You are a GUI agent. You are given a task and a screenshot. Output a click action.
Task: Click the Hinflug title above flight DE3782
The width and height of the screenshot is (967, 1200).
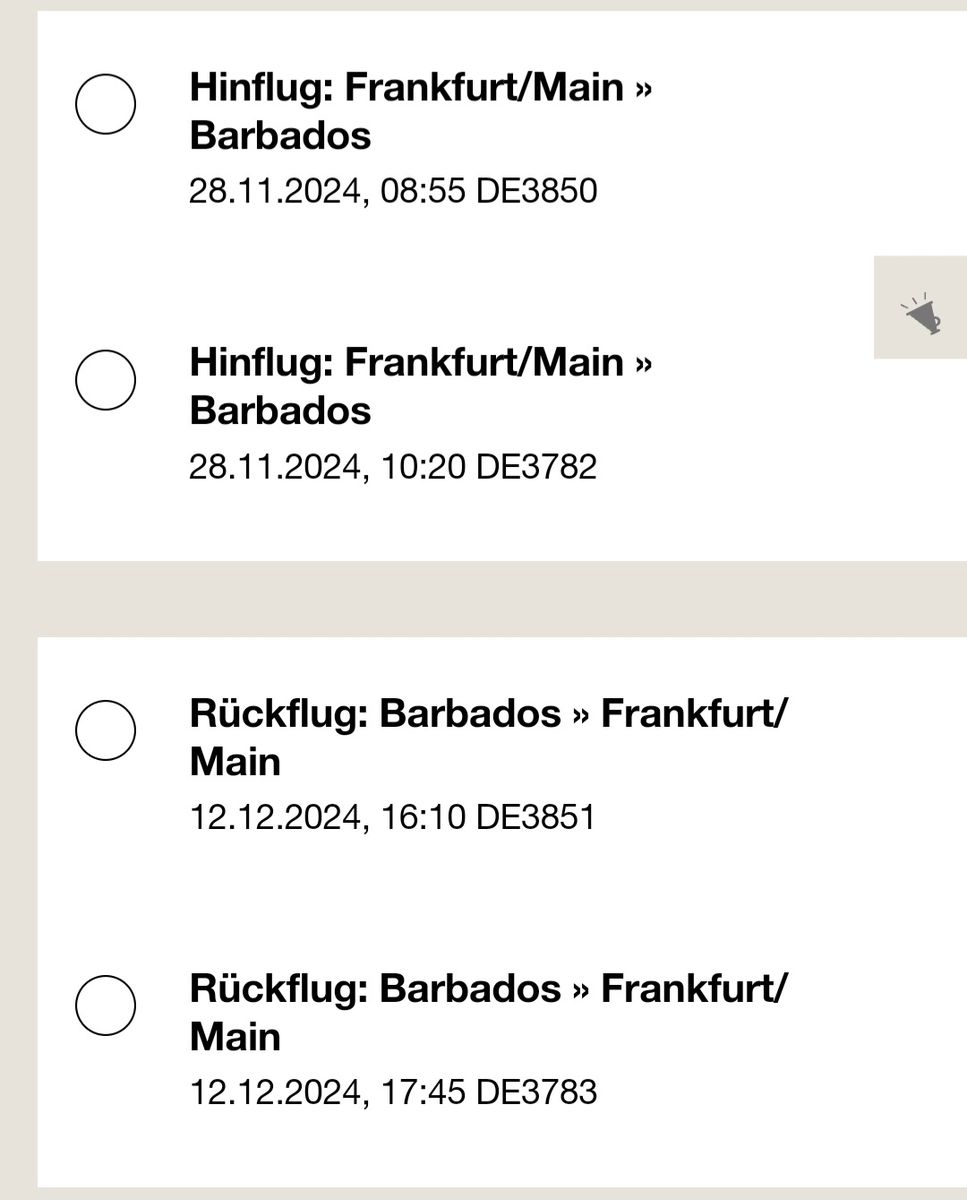[420, 386]
